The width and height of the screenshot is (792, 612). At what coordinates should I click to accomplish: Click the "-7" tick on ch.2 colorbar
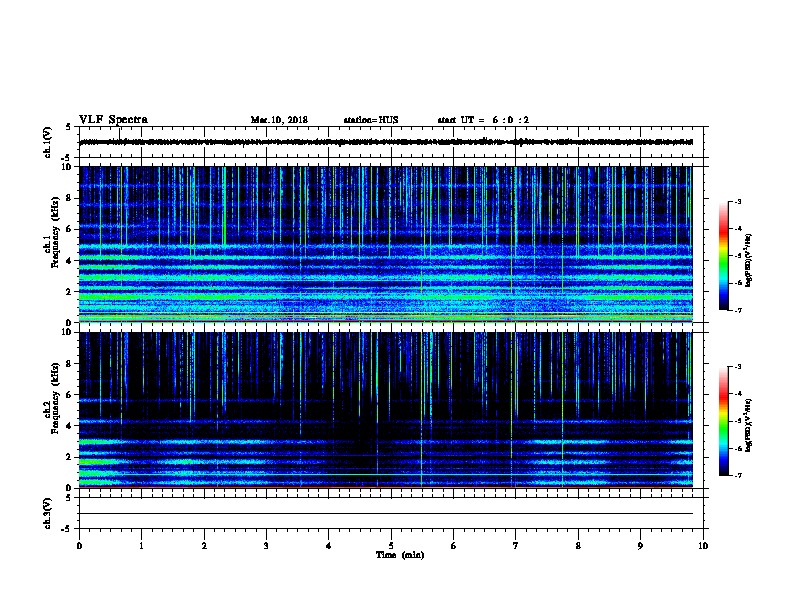737,476
